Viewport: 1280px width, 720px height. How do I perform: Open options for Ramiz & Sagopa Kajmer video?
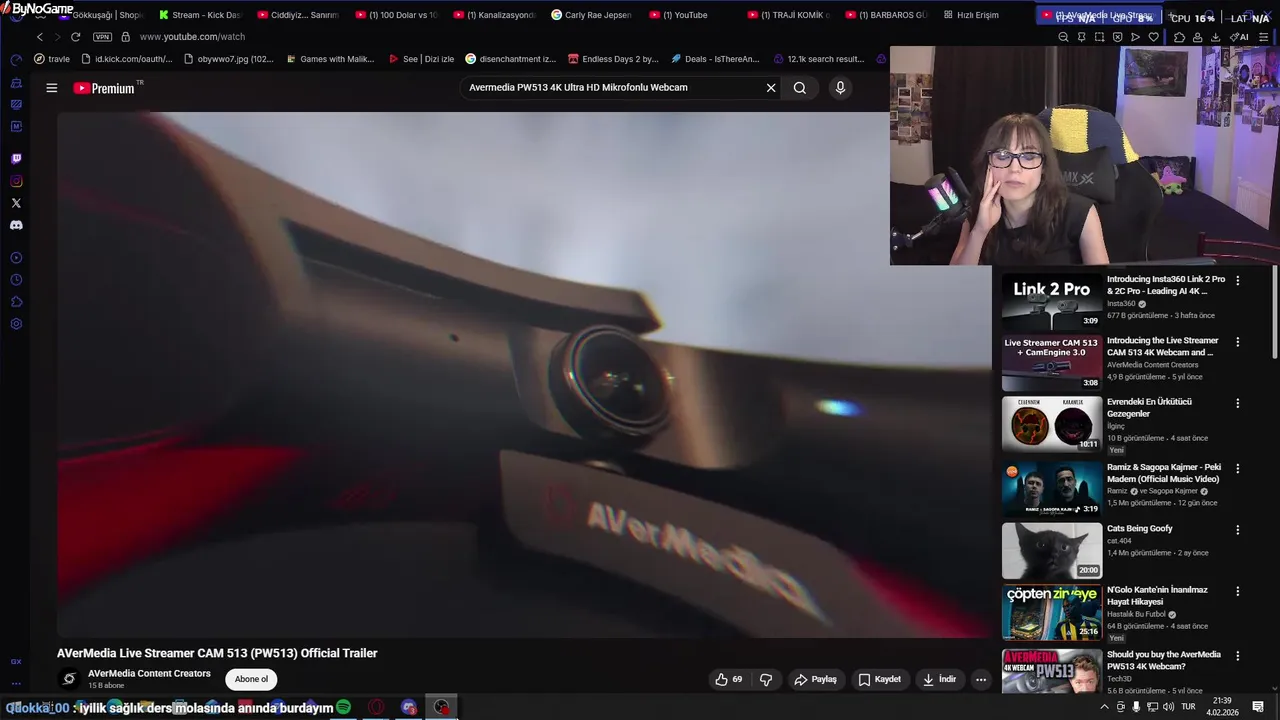tap(1237, 468)
